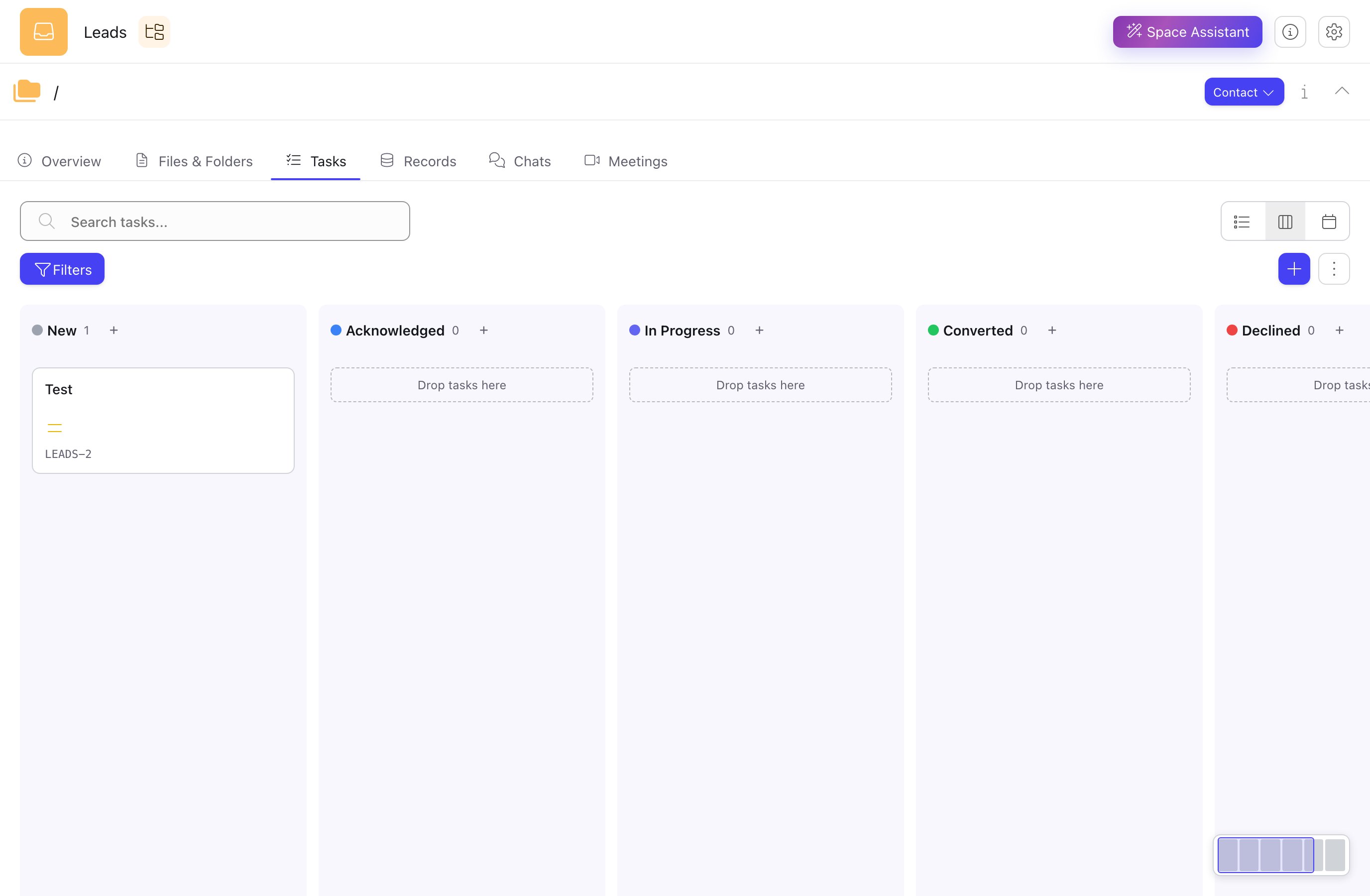
Task: Click the orange folder icon in breadcrumb
Action: click(x=27, y=92)
